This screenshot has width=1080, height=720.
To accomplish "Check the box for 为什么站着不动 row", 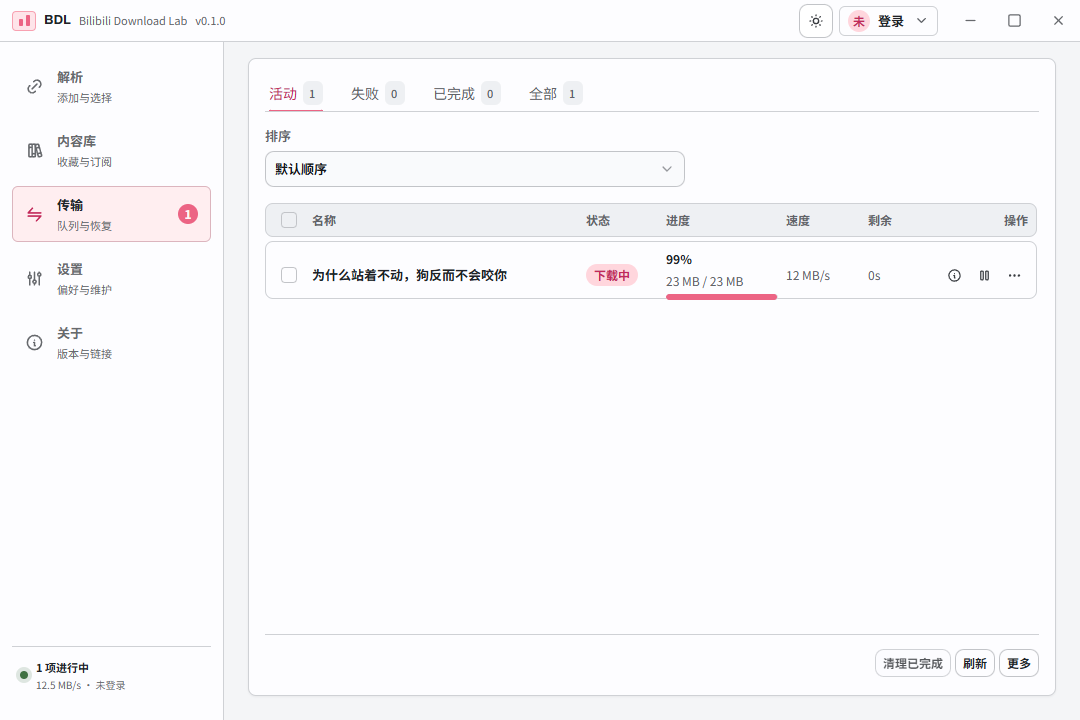I will pyautogui.click(x=289, y=275).
